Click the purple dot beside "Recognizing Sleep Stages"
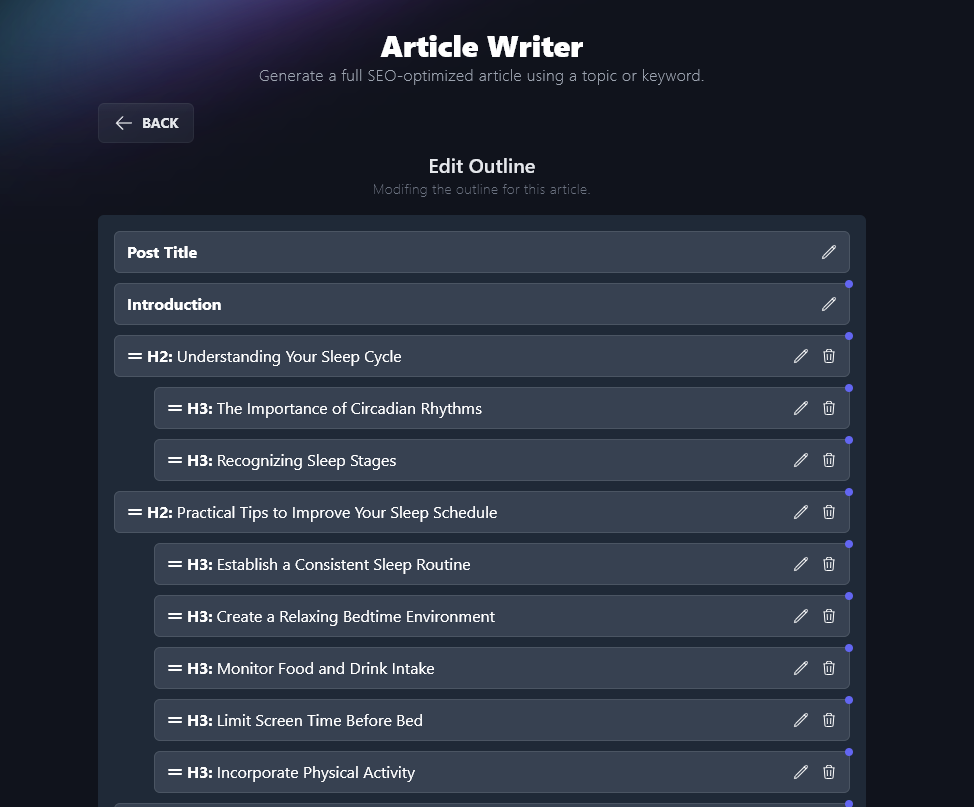Viewport: 974px width, 807px height. 849,440
